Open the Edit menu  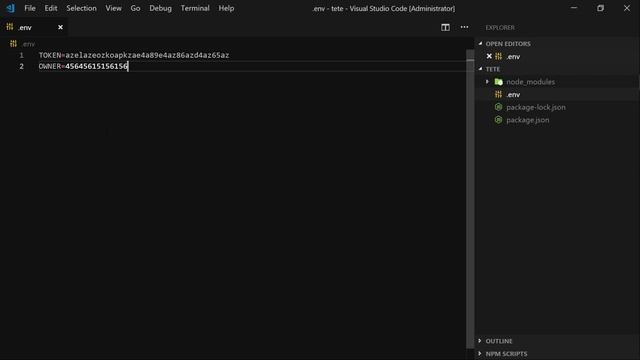51,8
